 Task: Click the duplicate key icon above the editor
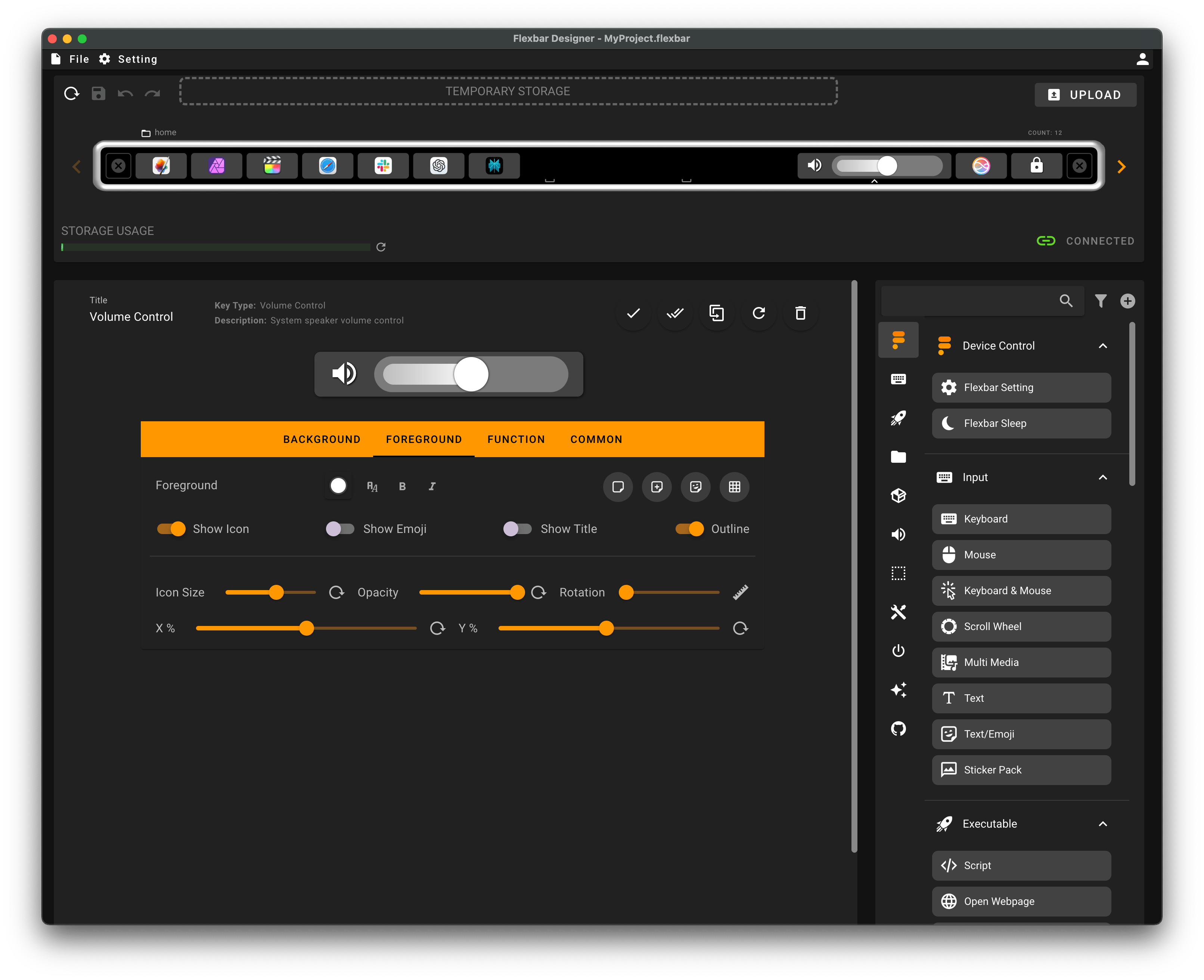(716, 313)
